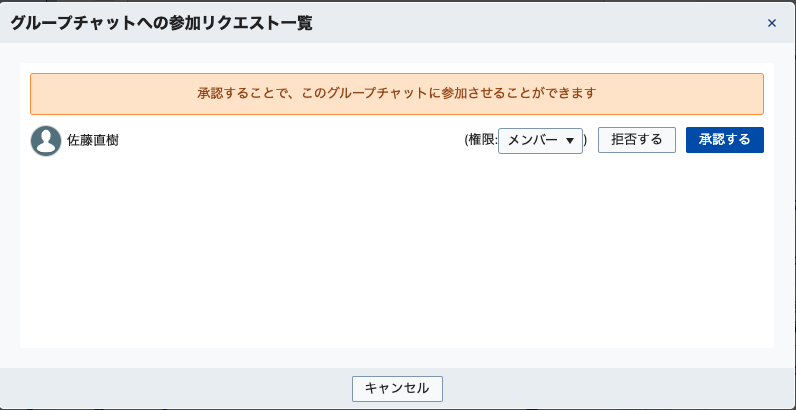796x410 pixels.
Task: Dismiss the dialog using the × icon
Action: click(771, 23)
